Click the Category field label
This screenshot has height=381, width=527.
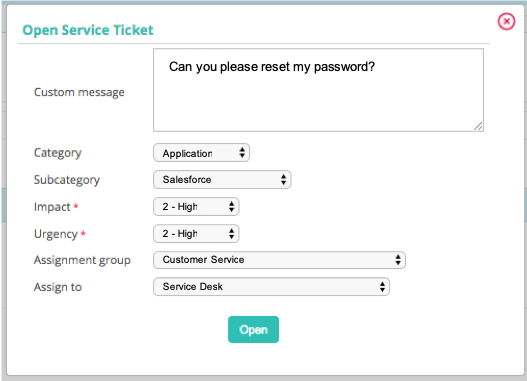tap(57, 153)
